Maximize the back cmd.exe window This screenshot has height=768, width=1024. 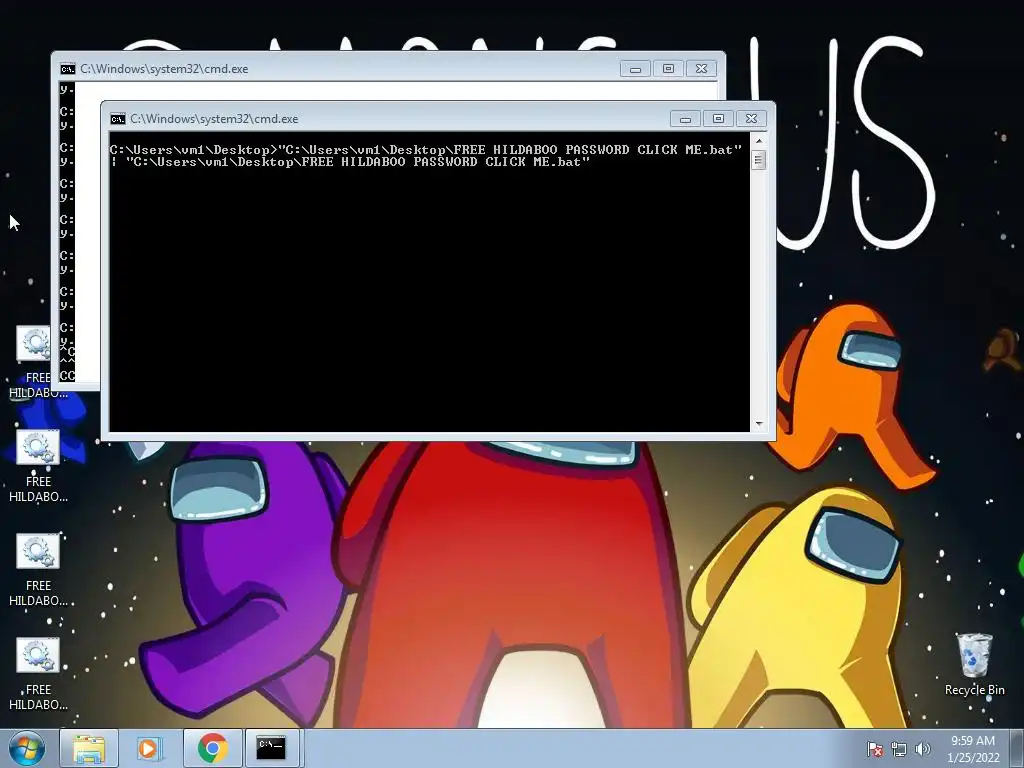(668, 69)
